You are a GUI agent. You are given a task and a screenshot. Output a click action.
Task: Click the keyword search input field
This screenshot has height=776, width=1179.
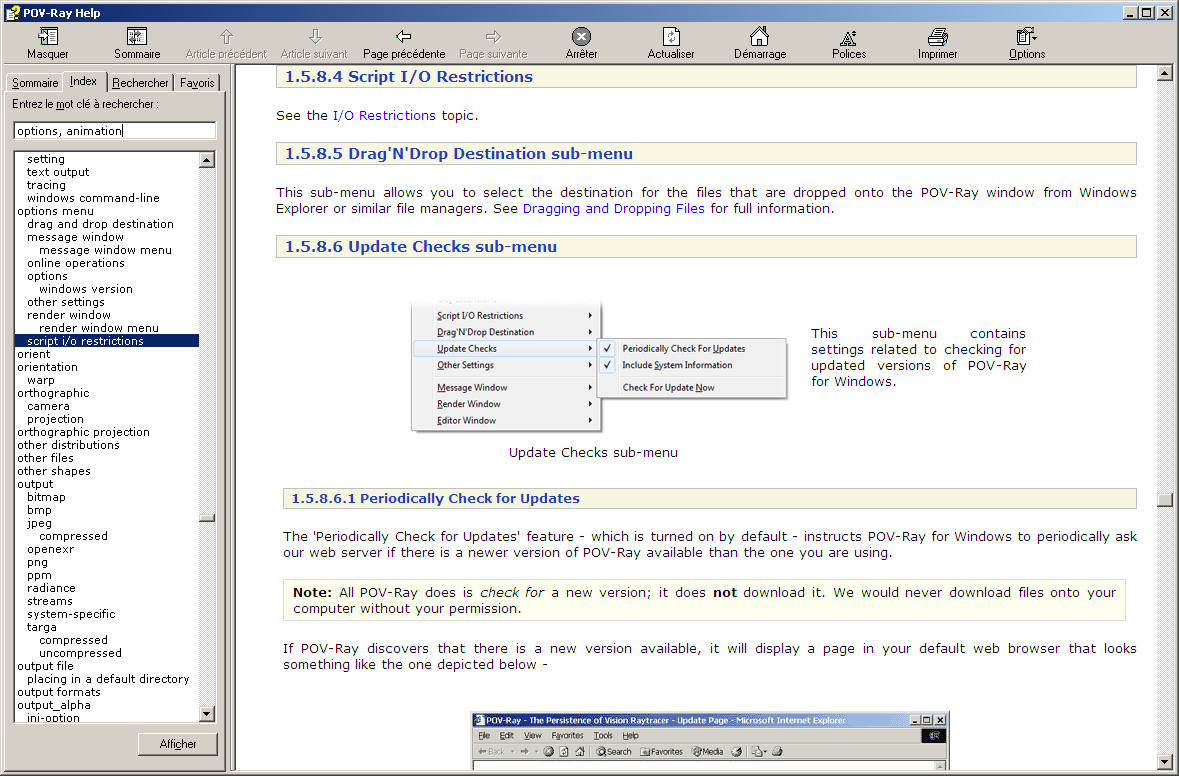coord(115,130)
